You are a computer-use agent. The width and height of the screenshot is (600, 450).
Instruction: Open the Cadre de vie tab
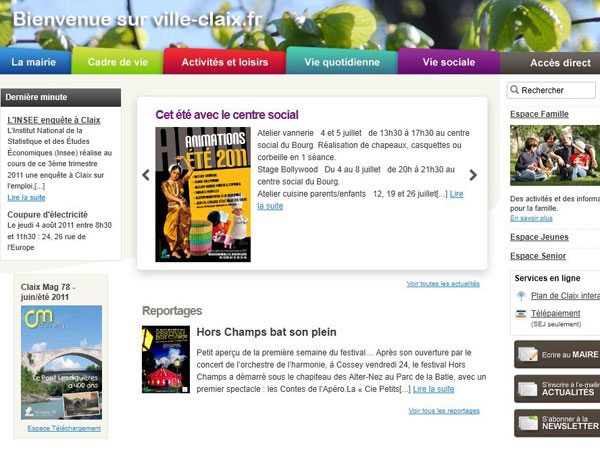(117, 62)
